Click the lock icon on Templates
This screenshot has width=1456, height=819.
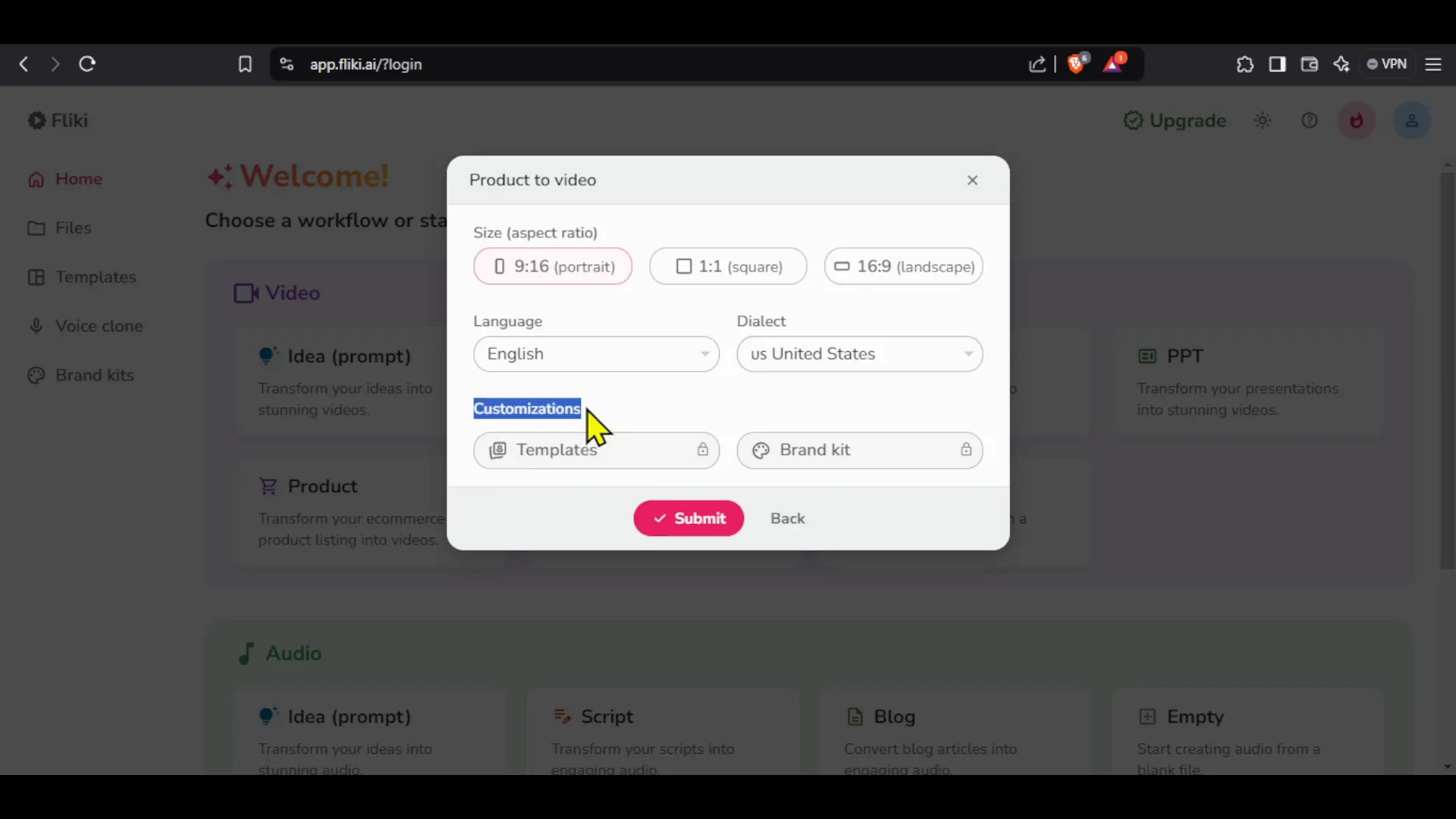coord(703,449)
